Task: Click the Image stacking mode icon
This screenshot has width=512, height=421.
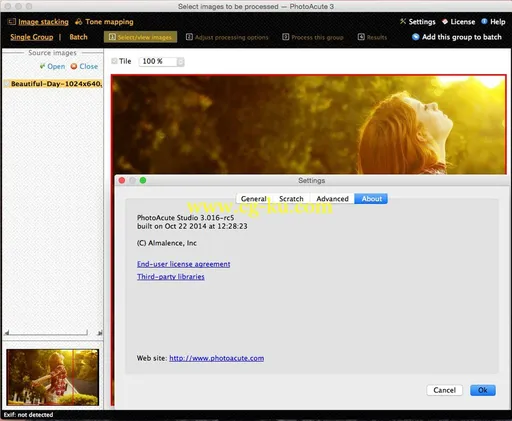Action: 12,22
